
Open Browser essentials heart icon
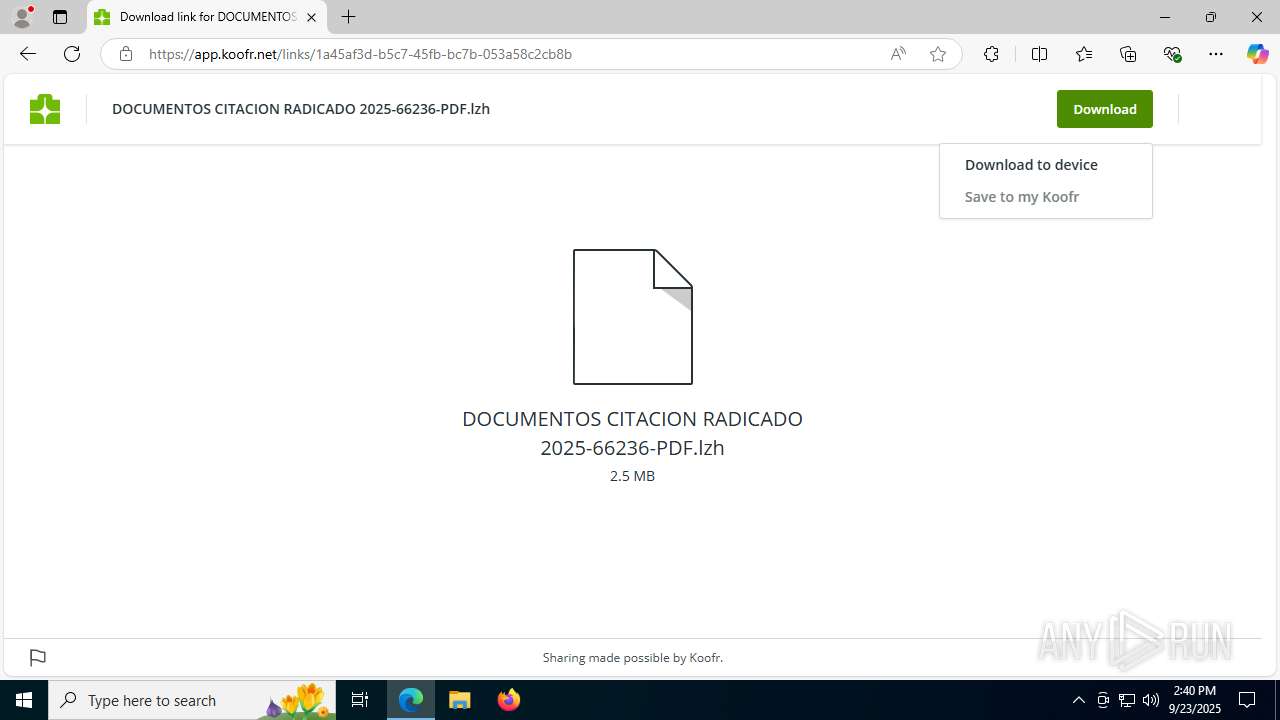click(x=1173, y=54)
